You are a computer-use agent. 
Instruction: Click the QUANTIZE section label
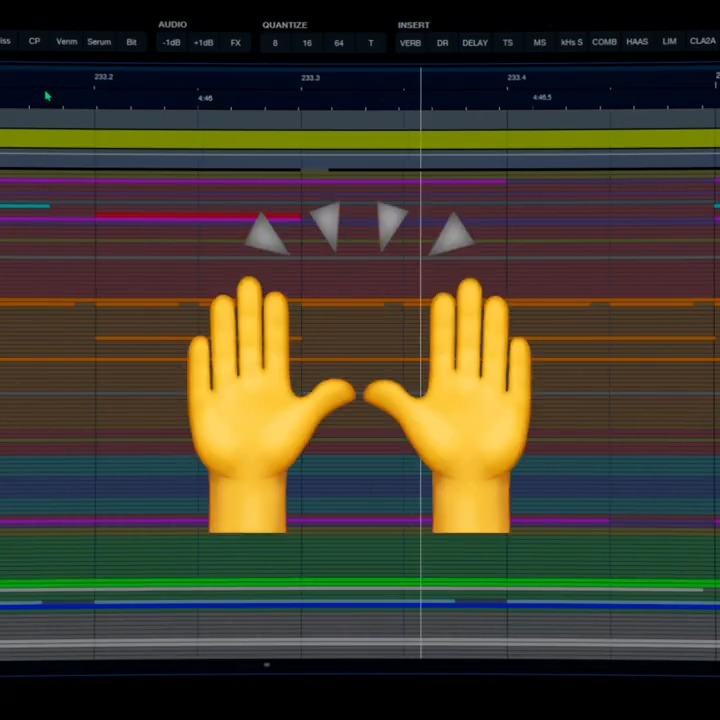tap(285, 25)
